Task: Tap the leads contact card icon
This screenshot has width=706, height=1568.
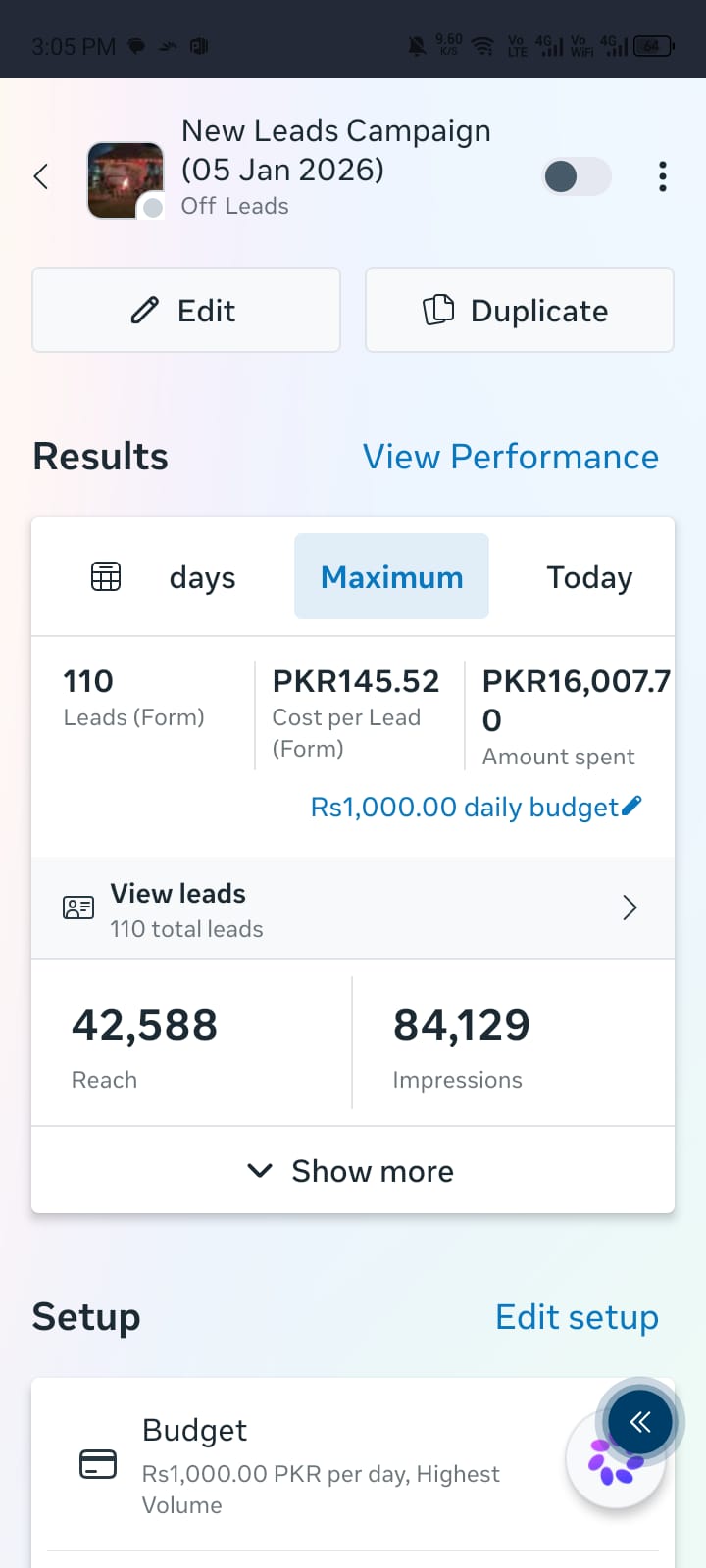Action: point(78,907)
